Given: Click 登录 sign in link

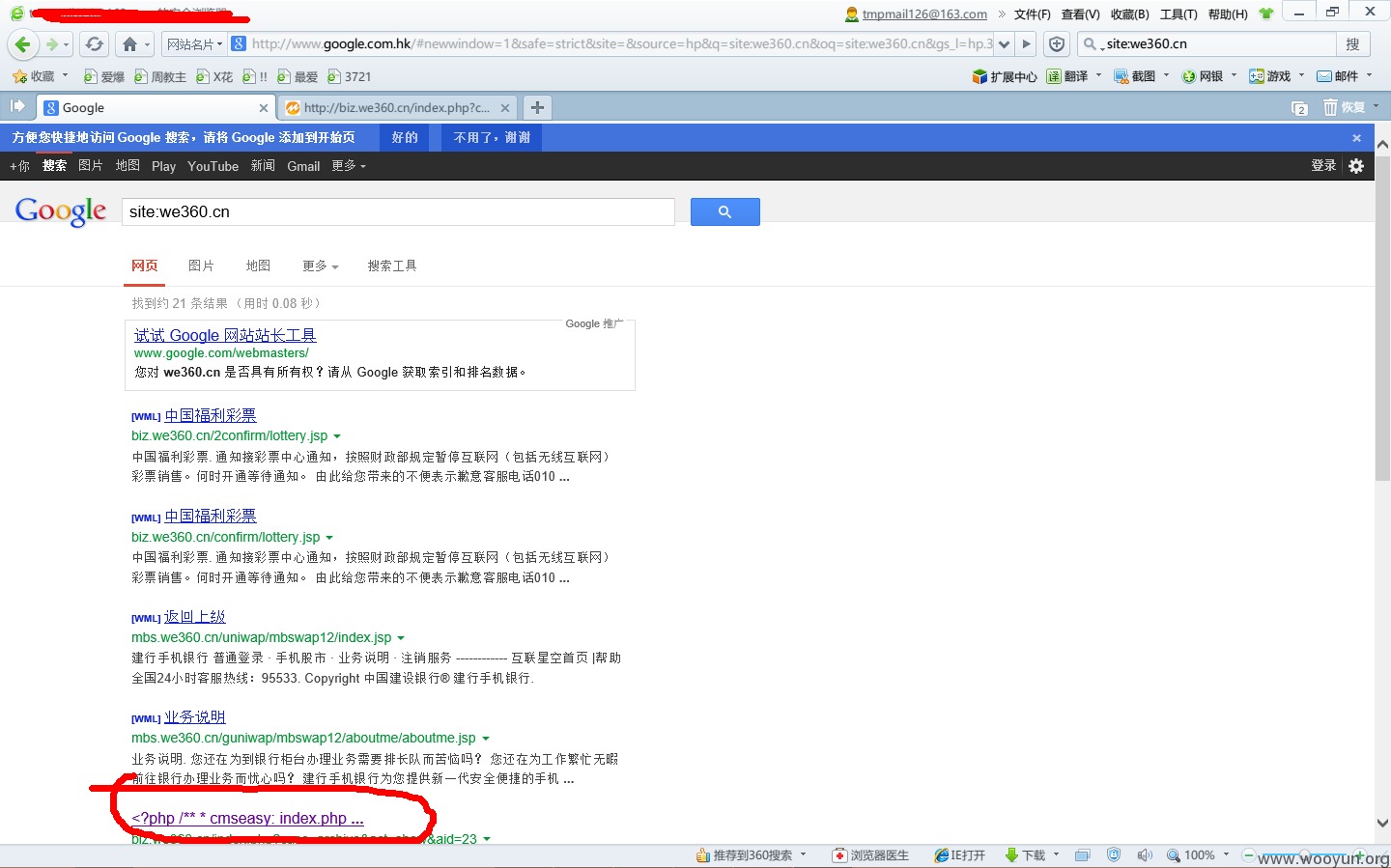Looking at the screenshot, I should [1323, 166].
